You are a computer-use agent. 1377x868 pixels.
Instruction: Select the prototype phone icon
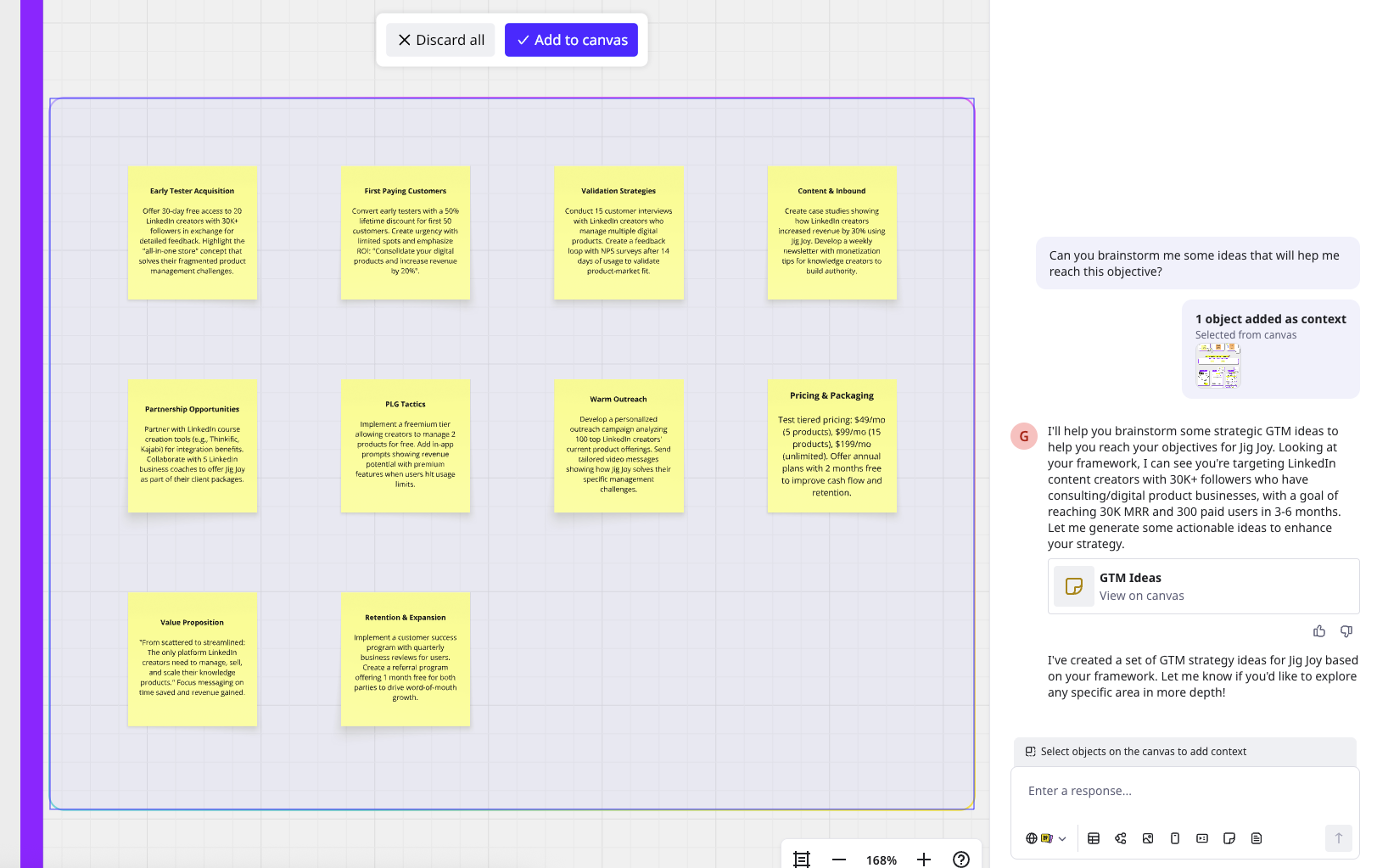click(1175, 838)
